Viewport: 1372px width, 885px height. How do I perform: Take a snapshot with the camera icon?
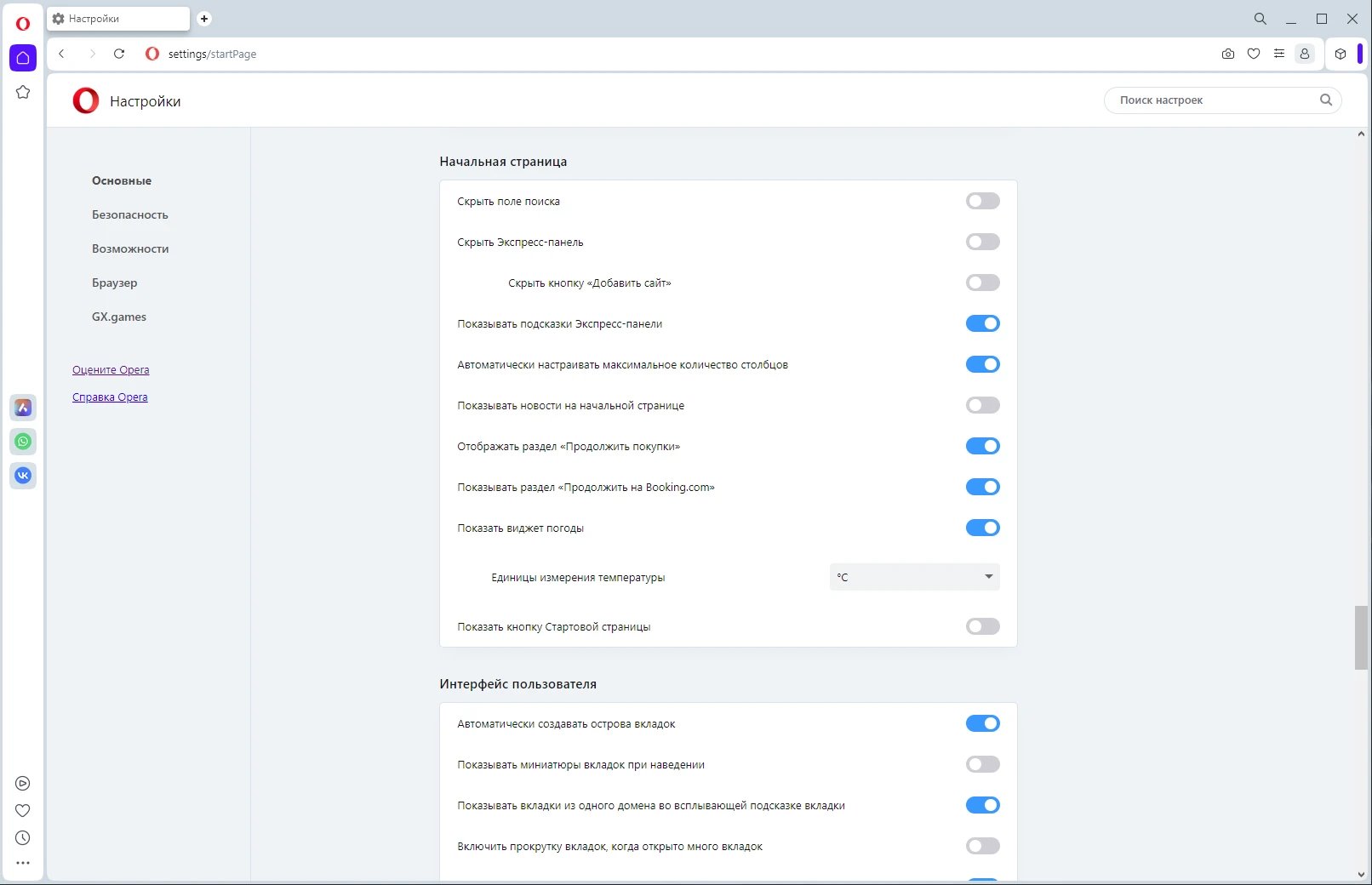tap(1227, 54)
